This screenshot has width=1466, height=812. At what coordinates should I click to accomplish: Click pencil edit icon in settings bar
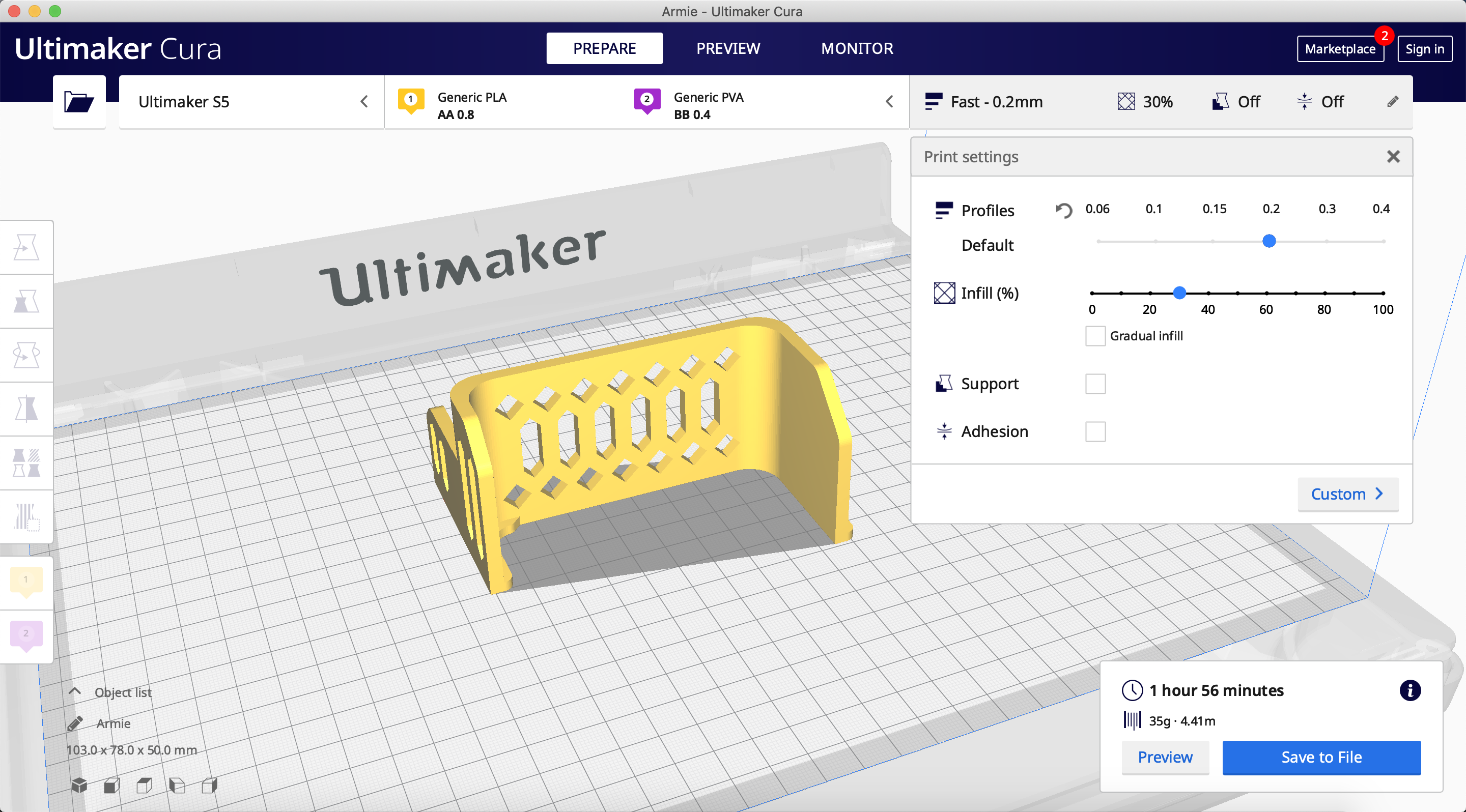point(1393,102)
